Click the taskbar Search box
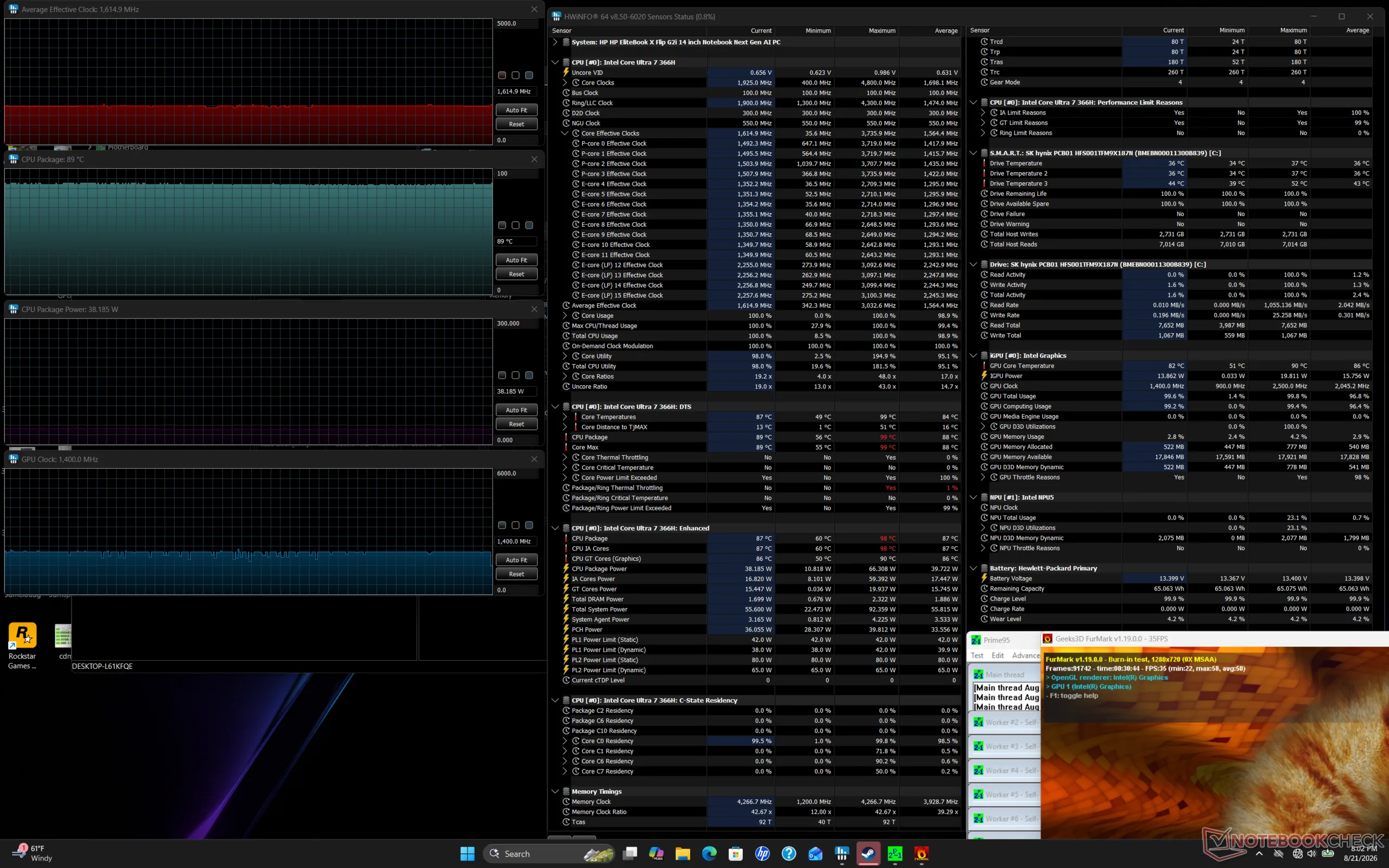This screenshot has width=1389, height=868. click(549, 854)
